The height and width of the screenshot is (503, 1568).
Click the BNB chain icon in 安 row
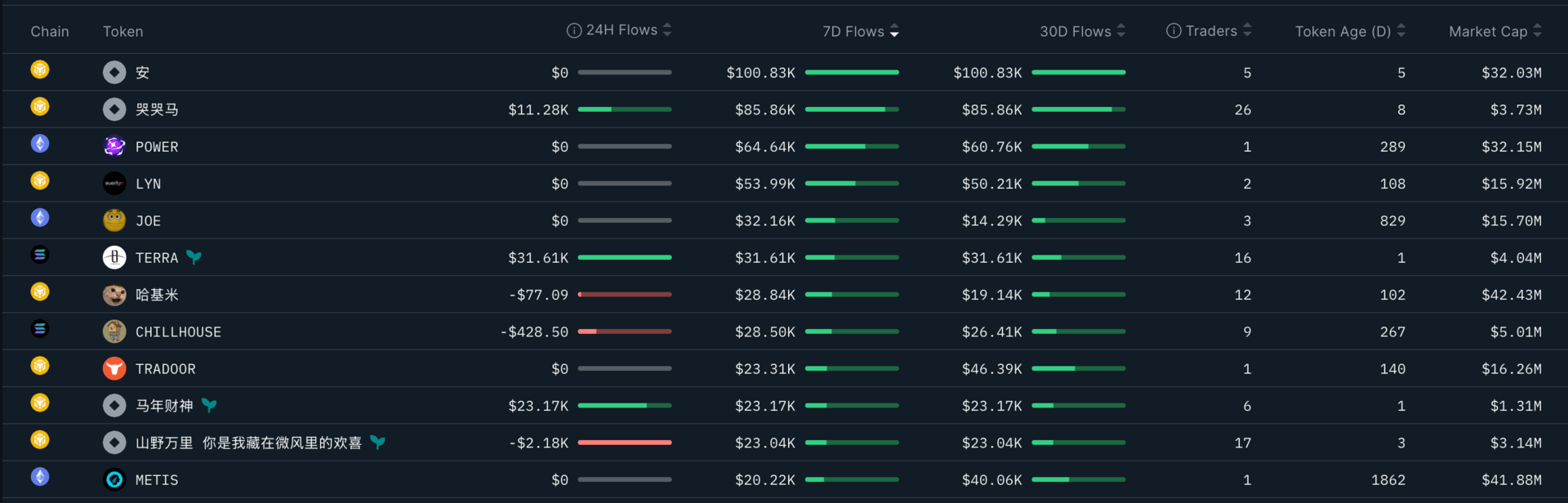pyautogui.click(x=40, y=69)
